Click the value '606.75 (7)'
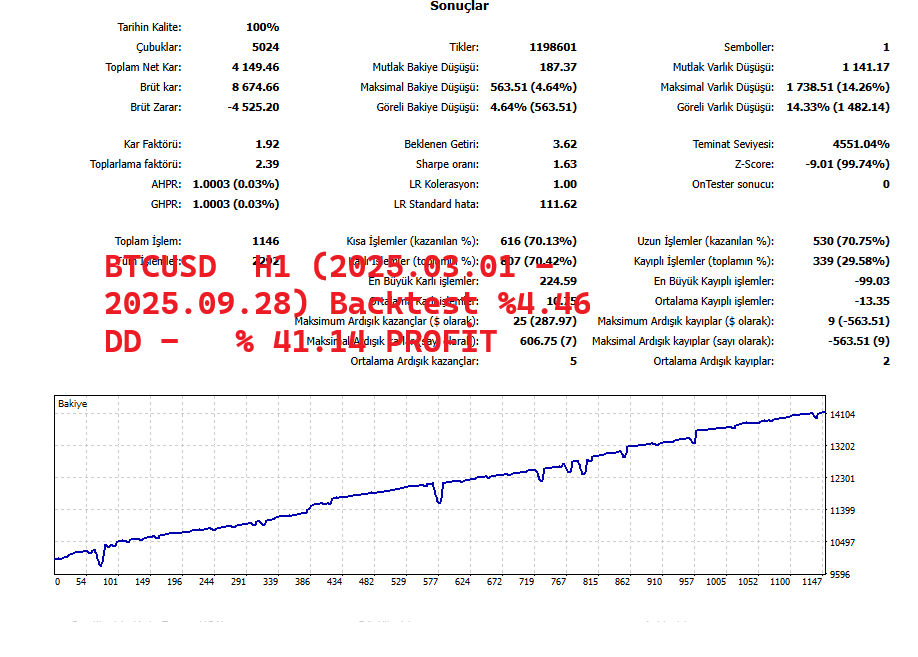 pos(548,341)
